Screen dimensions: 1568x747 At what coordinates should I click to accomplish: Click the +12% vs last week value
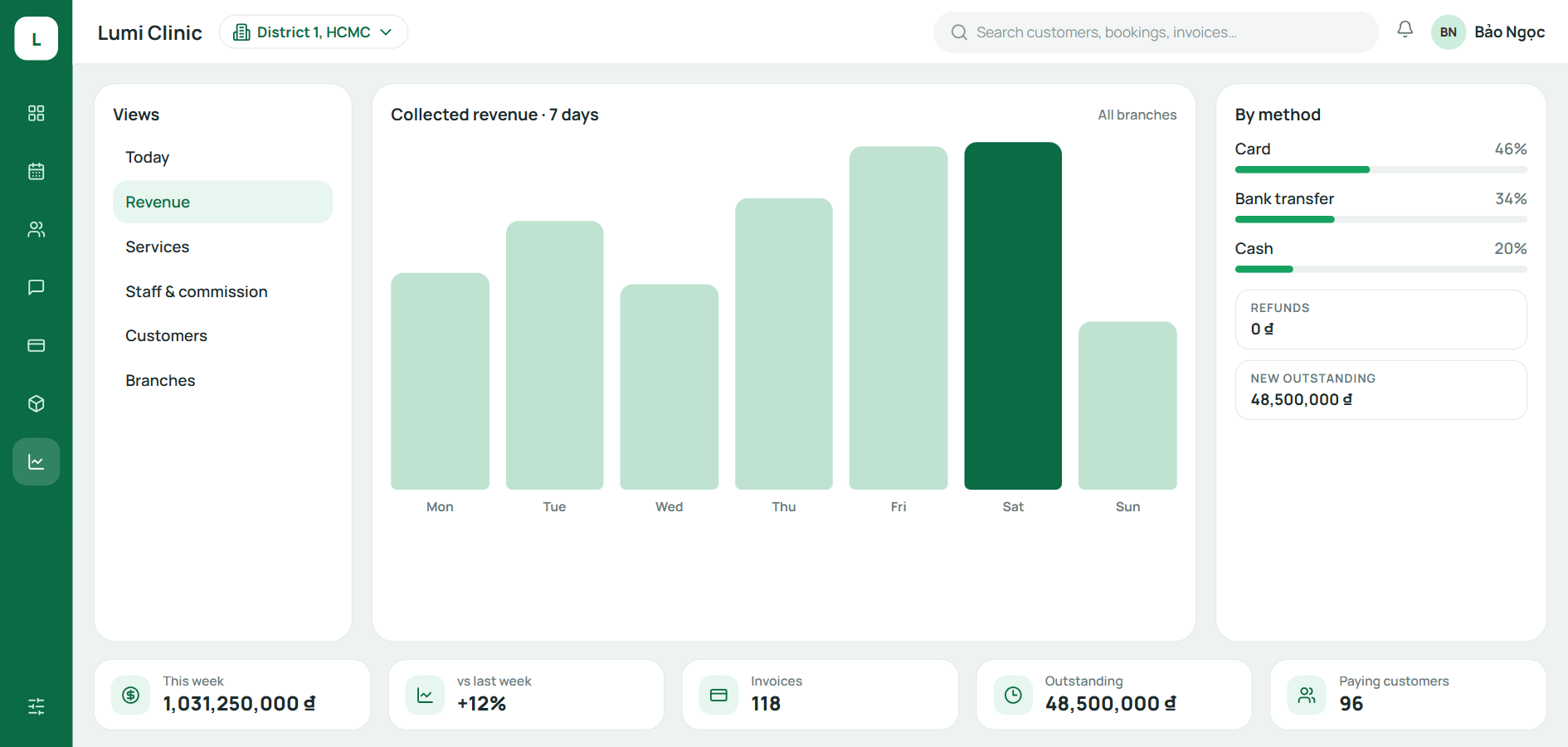(481, 704)
